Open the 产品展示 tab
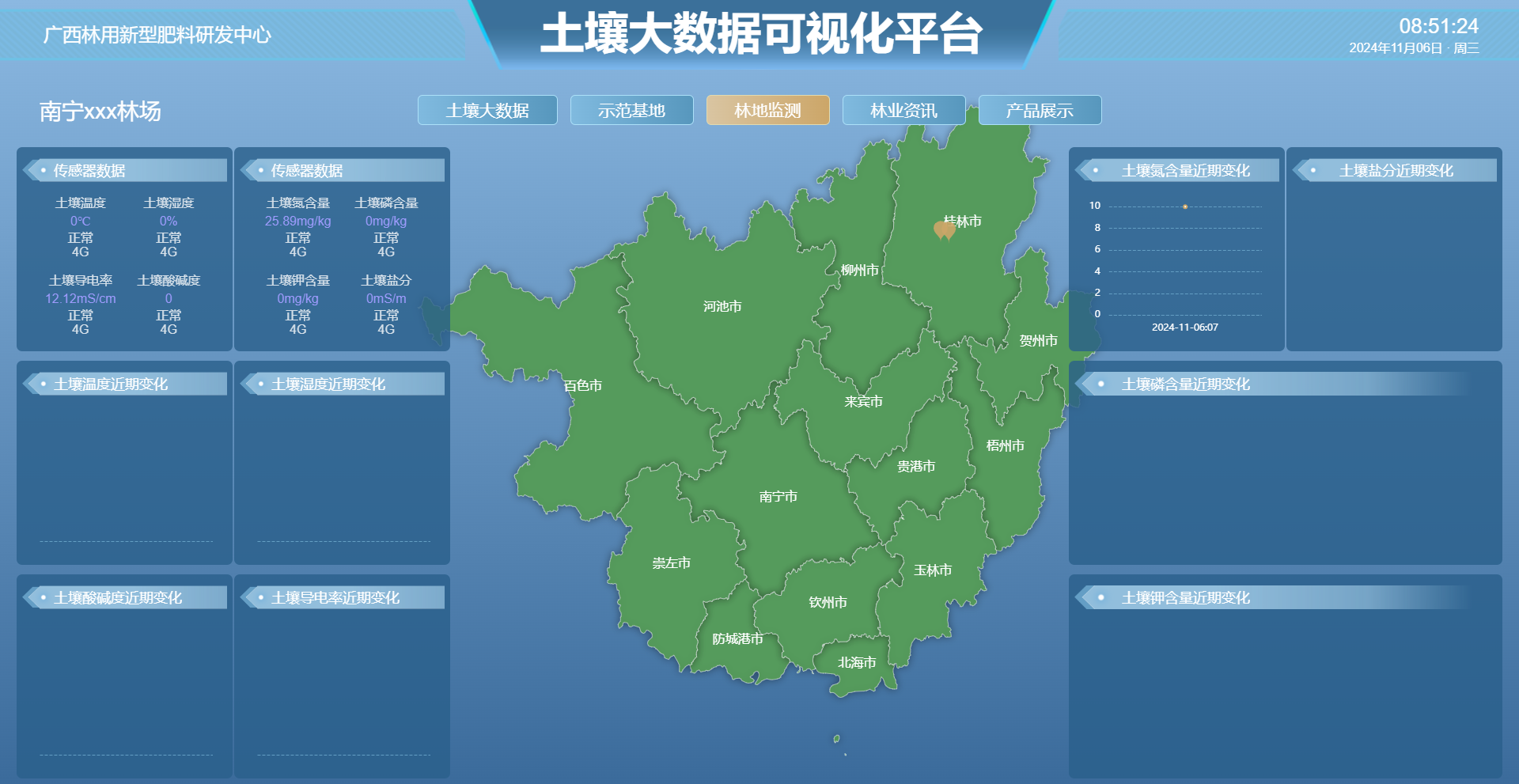The width and height of the screenshot is (1519, 784). 1040,111
